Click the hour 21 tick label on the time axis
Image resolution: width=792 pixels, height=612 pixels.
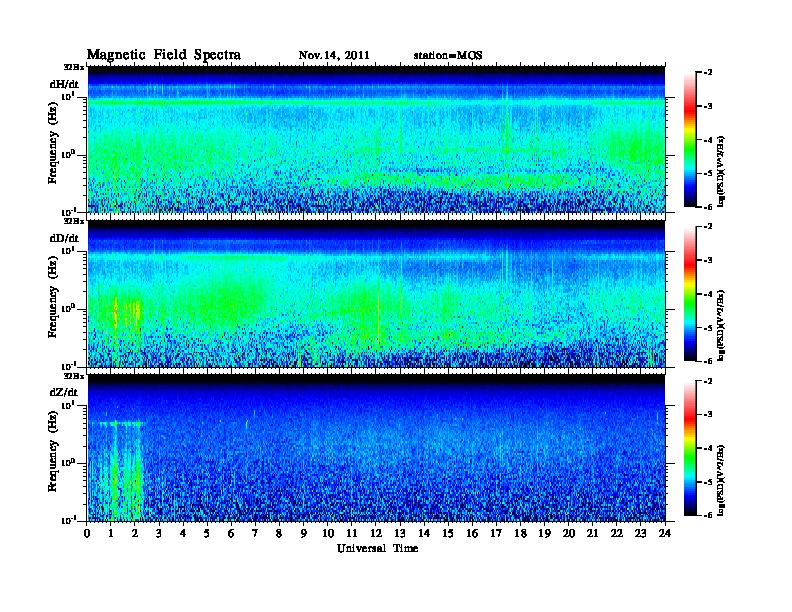[x=592, y=534]
